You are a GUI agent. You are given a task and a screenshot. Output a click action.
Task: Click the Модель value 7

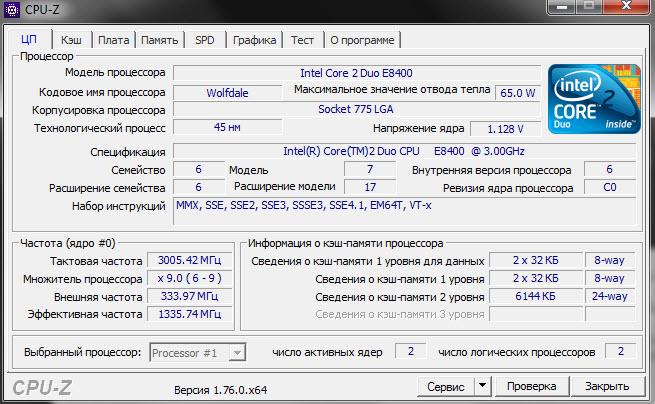coord(370,169)
